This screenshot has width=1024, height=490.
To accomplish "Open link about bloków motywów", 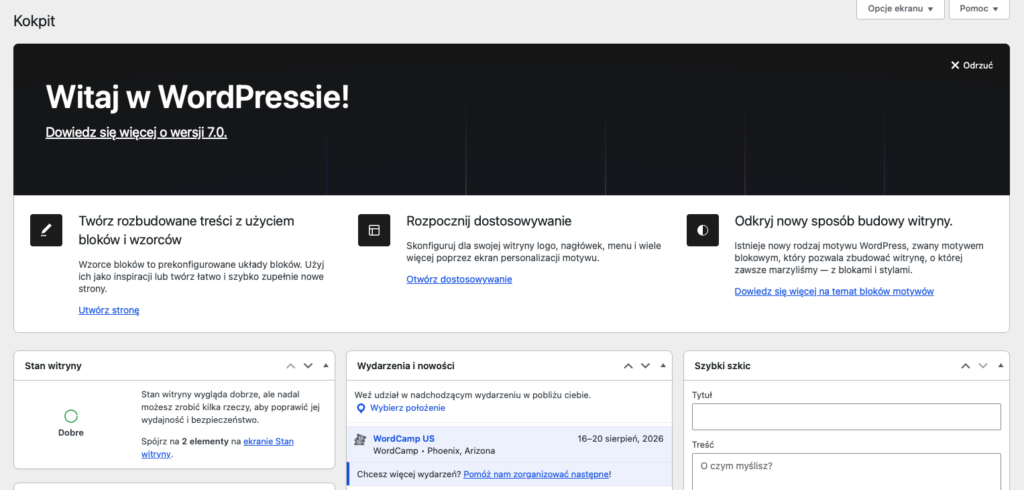I will (834, 291).
